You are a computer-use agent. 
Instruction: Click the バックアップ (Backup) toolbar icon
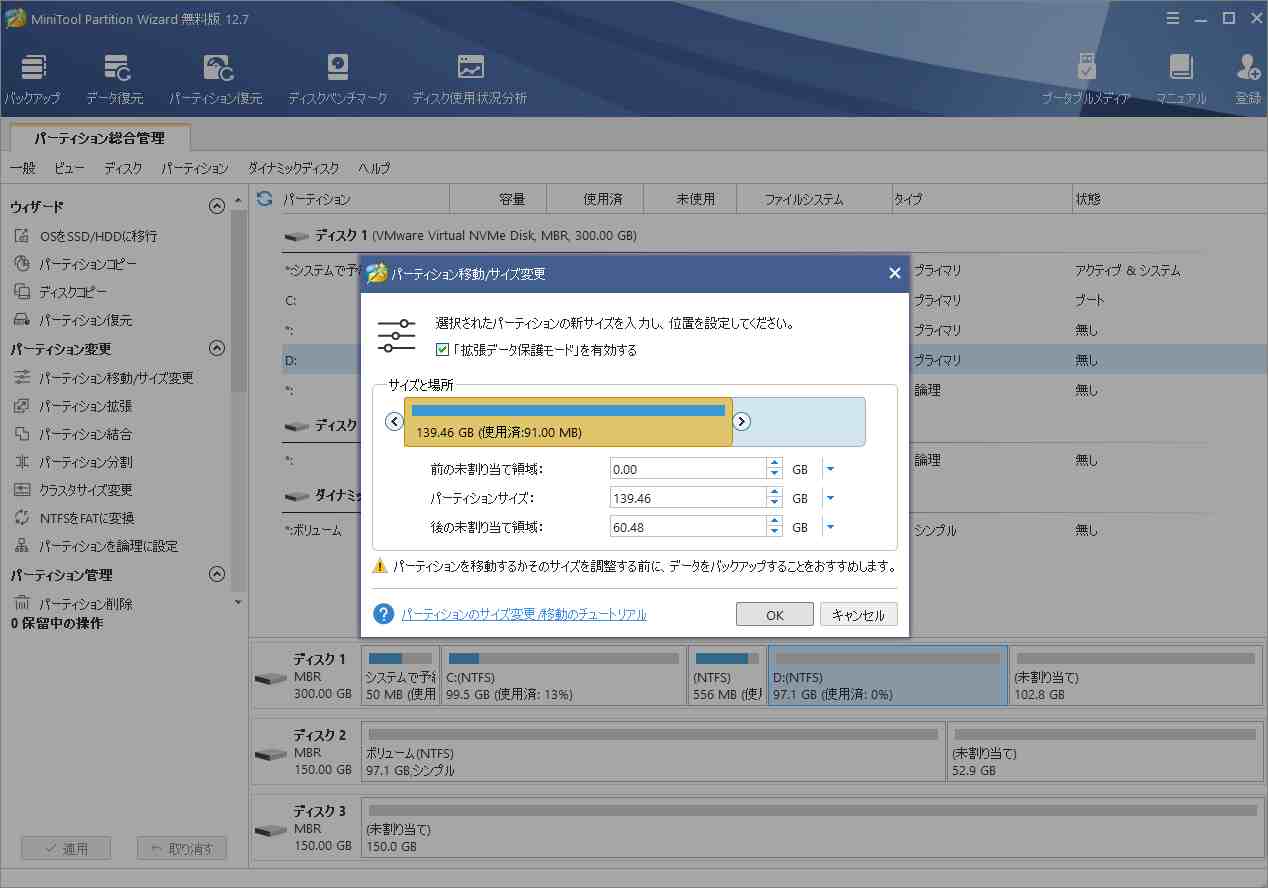32,78
